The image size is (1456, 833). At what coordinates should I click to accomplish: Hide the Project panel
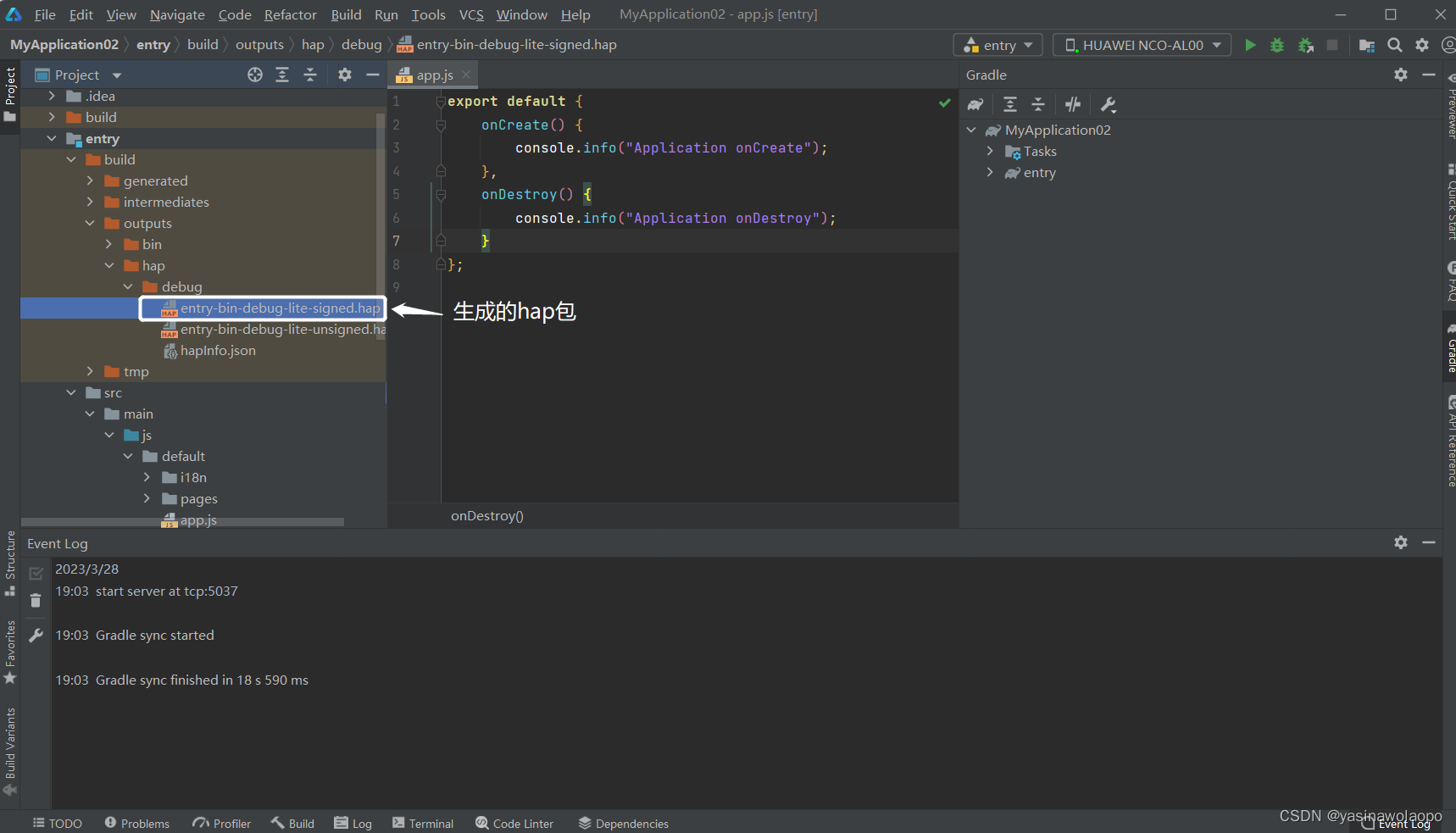coord(372,75)
